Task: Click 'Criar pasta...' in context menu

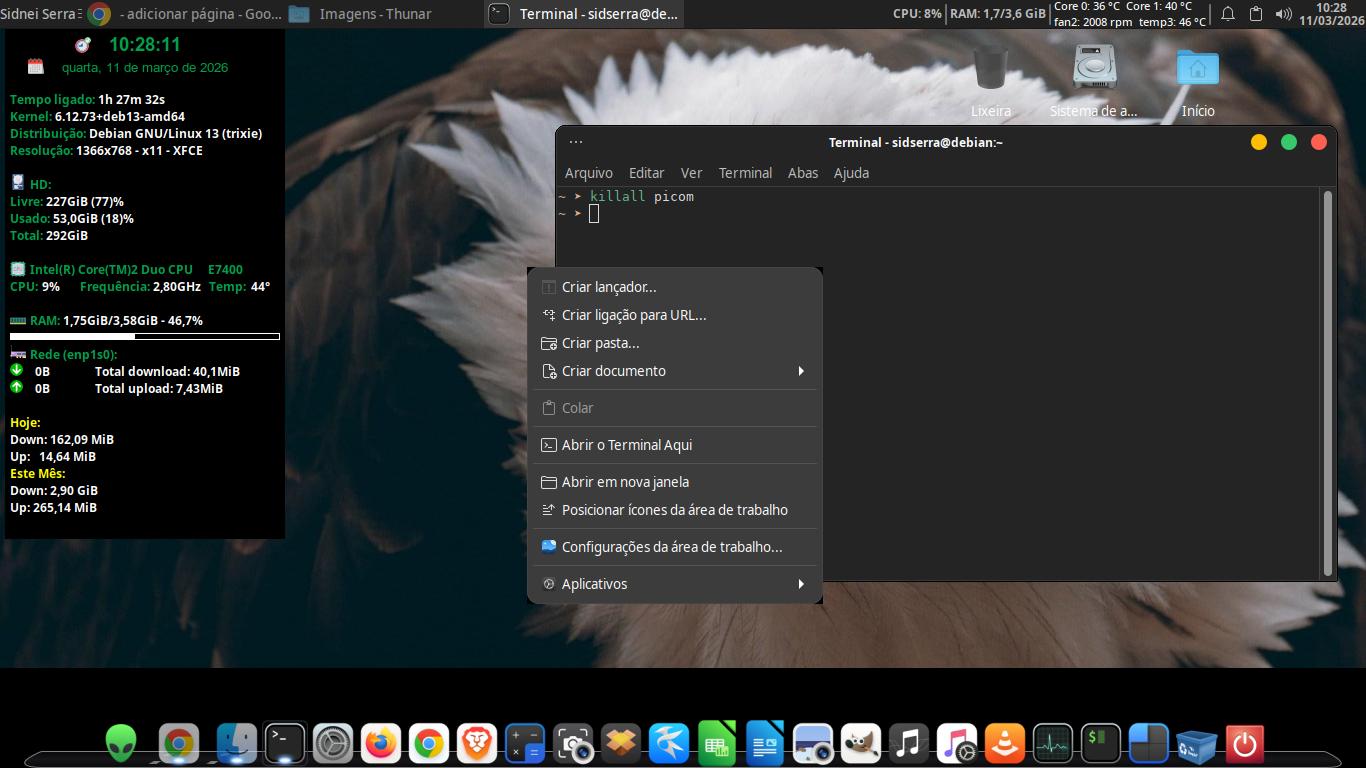Action: pyautogui.click(x=600, y=343)
